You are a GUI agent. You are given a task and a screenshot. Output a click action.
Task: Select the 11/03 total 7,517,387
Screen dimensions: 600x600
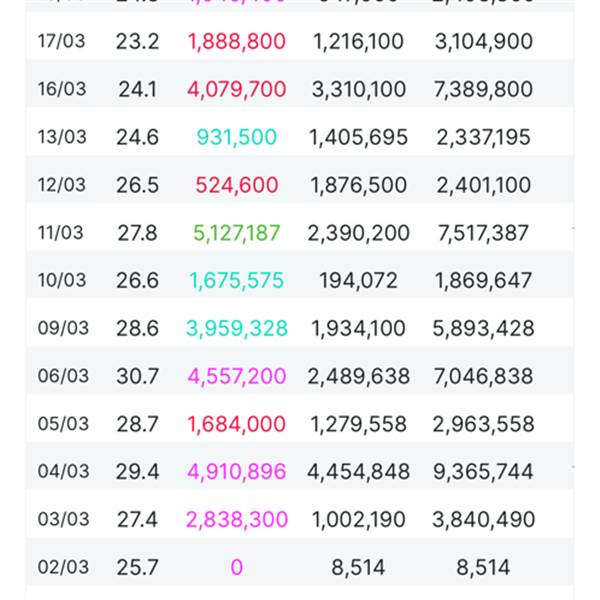(484, 233)
